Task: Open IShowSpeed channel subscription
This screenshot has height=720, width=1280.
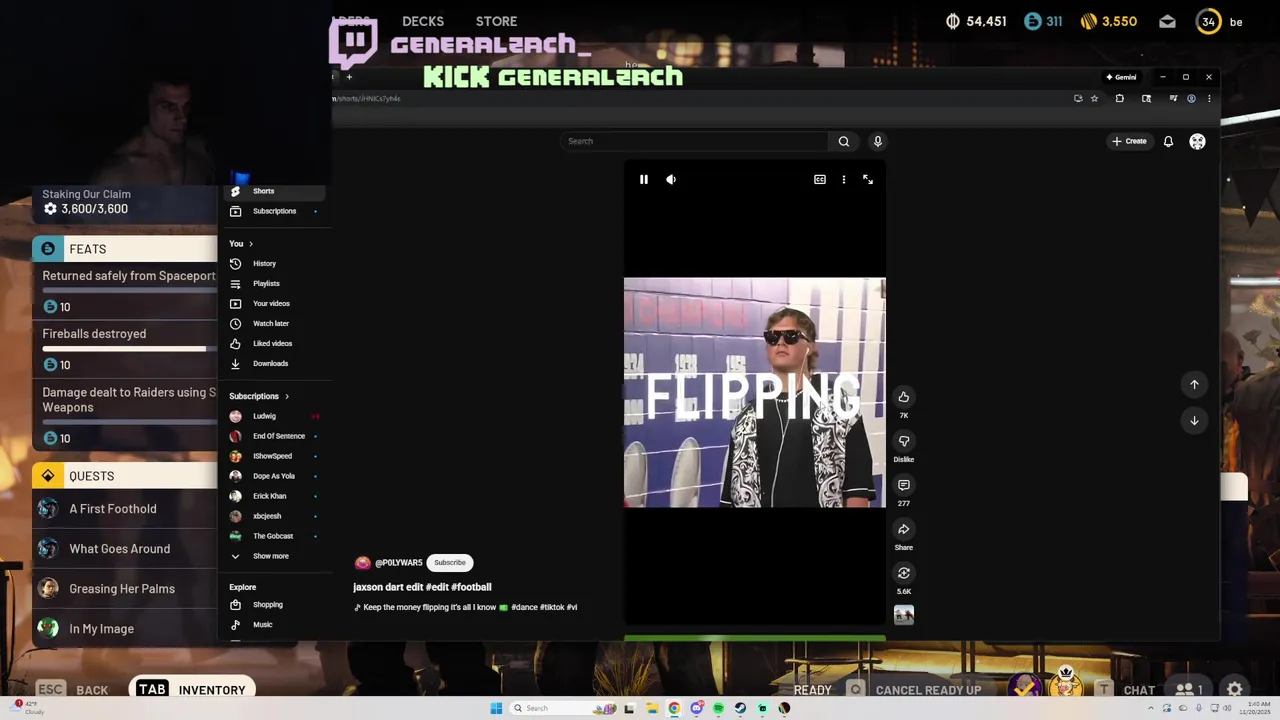Action: [x=272, y=456]
